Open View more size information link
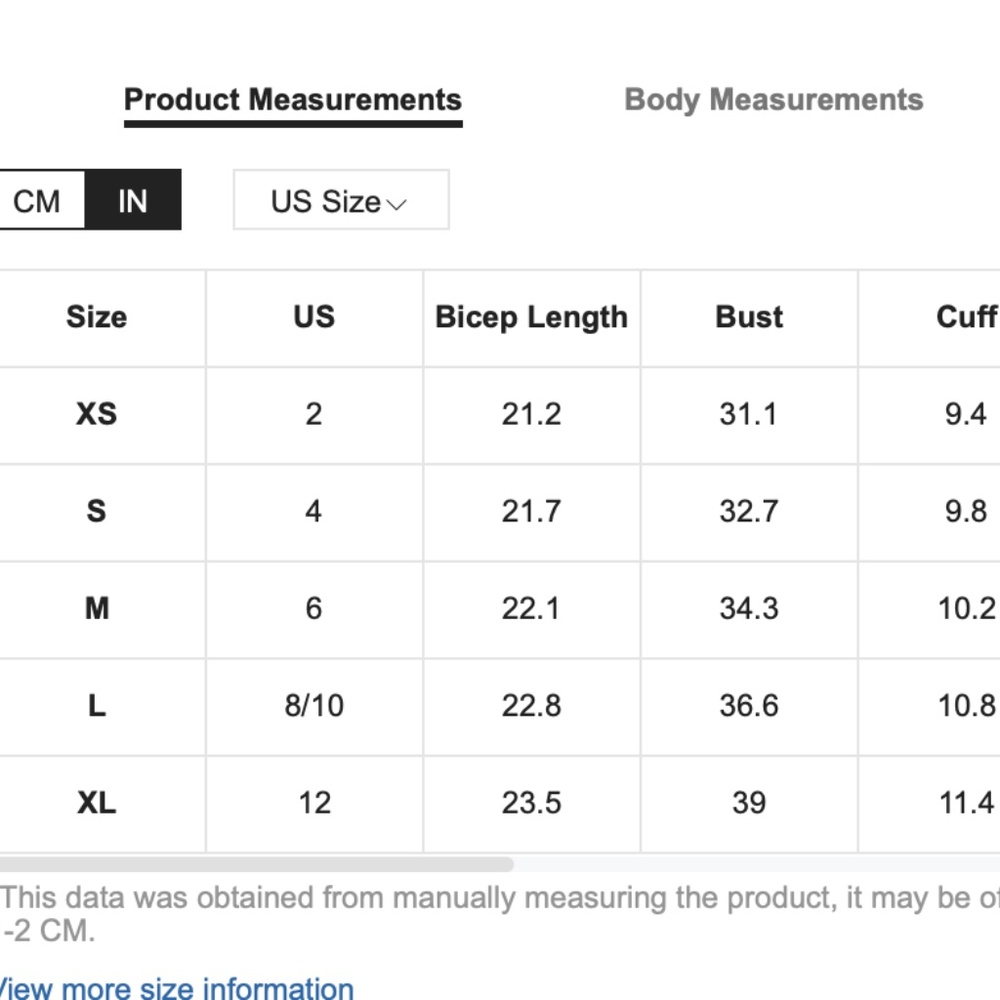This screenshot has height=1000, width=1000. tap(177, 987)
